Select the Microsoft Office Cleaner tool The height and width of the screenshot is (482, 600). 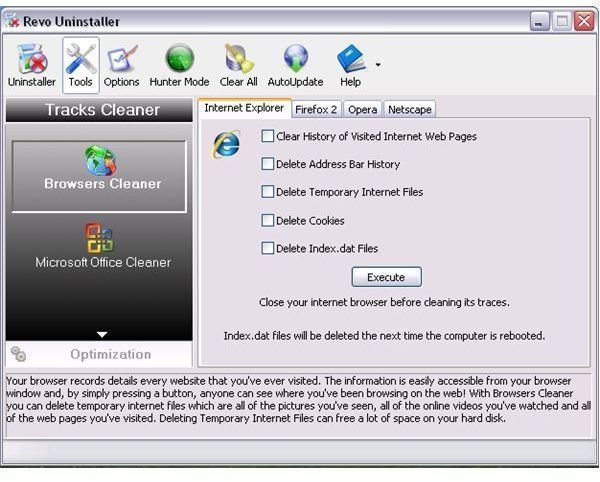(103, 246)
